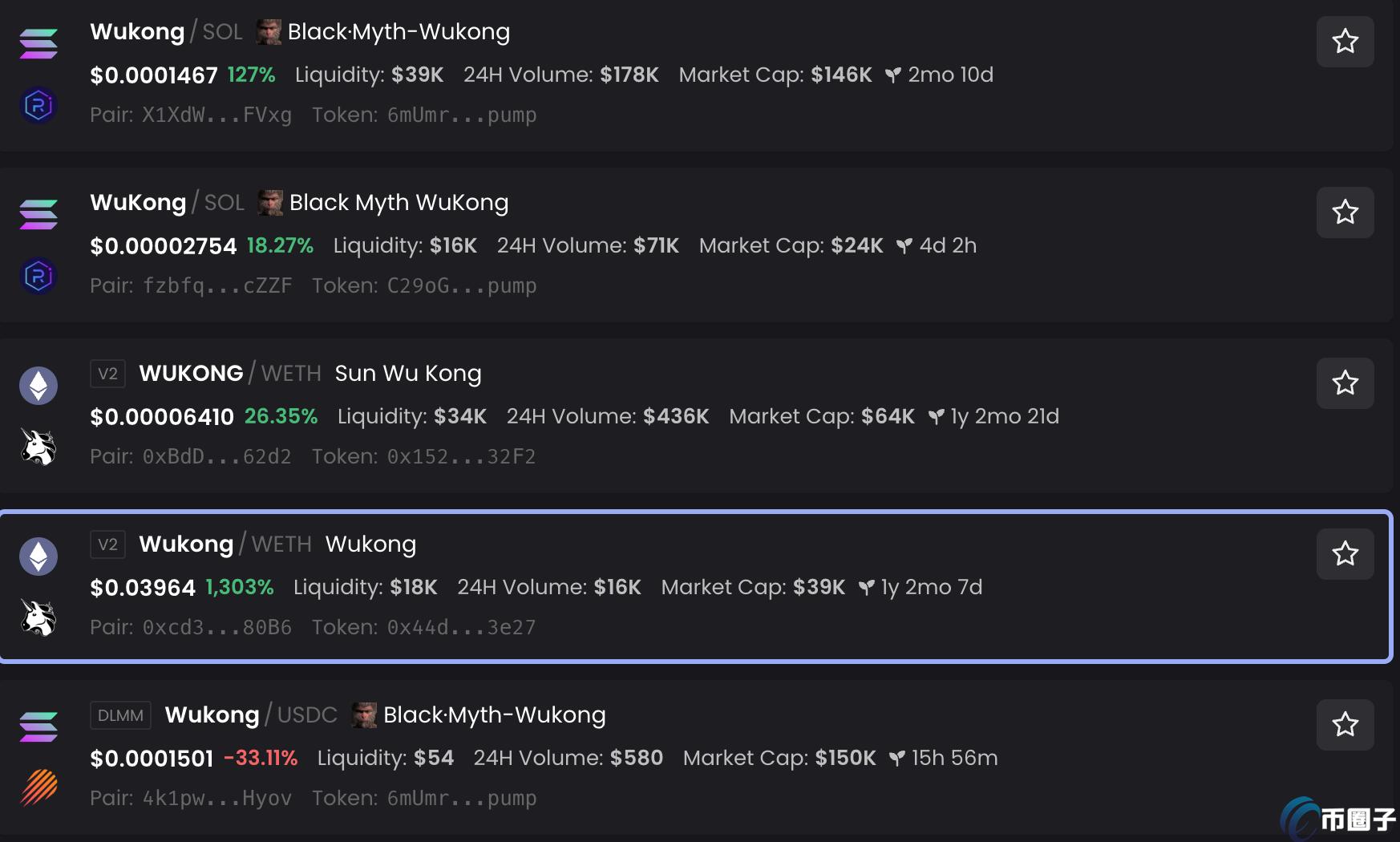The height and width of the screenshot is (842, 1400).
Task: Open token address 0x152...32F2
Action: click(x=461, y=456)
